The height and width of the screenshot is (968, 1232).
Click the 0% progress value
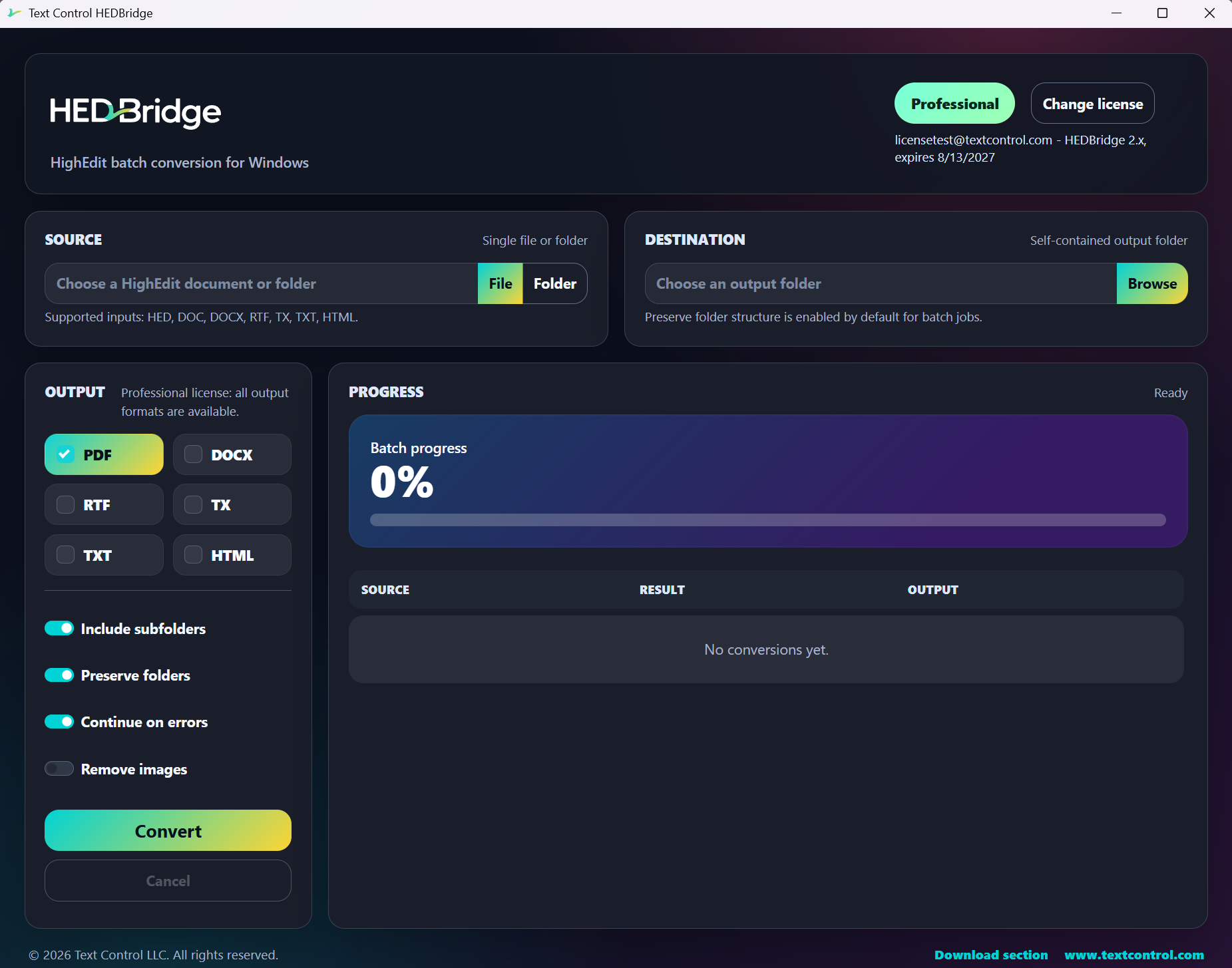click(x=402, y=482)
